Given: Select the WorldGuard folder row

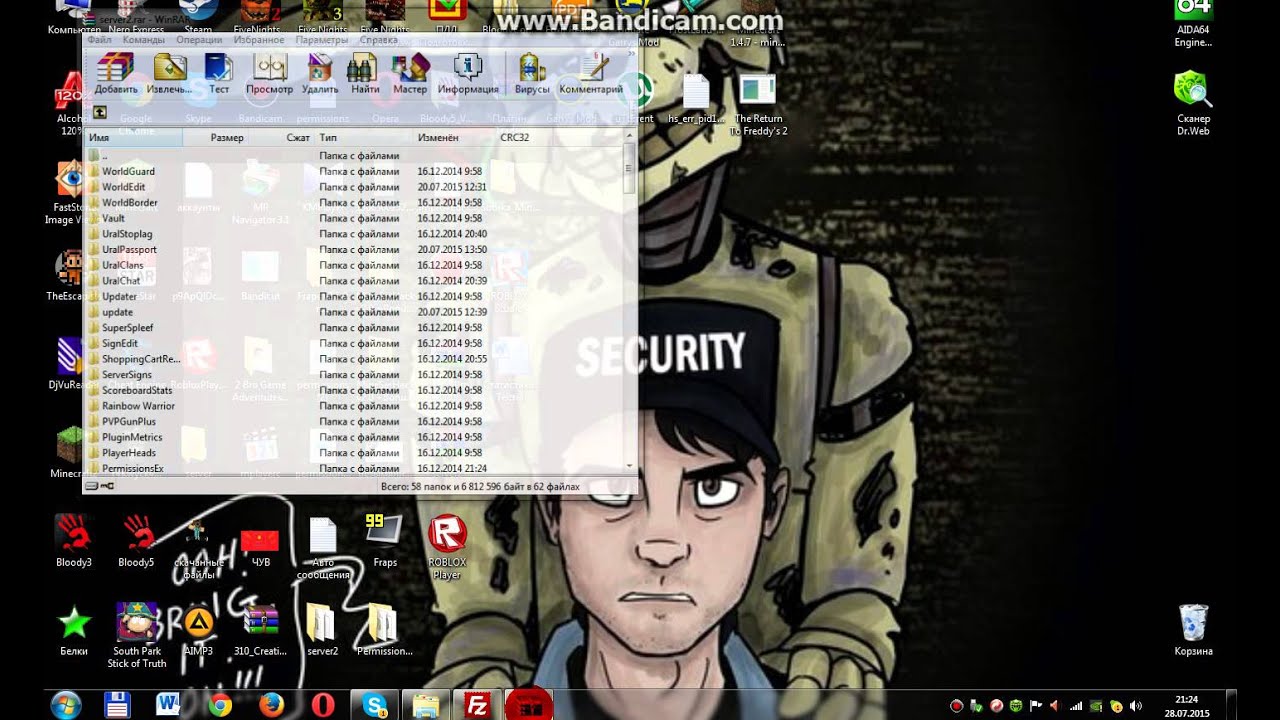Looking at the screenshot, I should [354, 172].
